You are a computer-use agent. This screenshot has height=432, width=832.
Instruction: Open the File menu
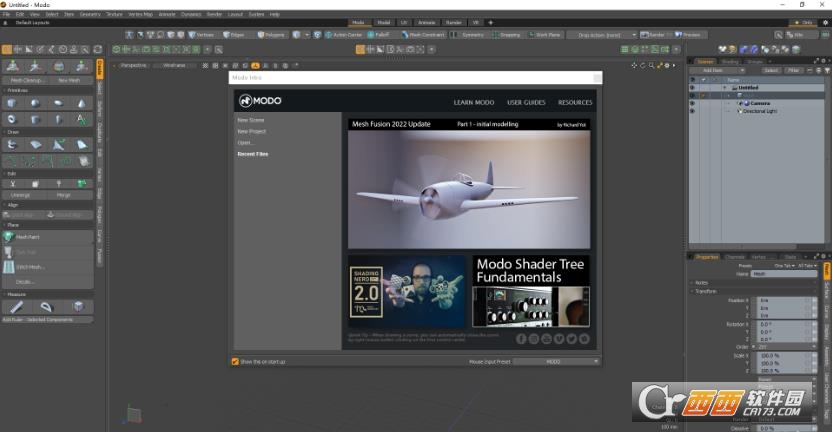(6, 14)
